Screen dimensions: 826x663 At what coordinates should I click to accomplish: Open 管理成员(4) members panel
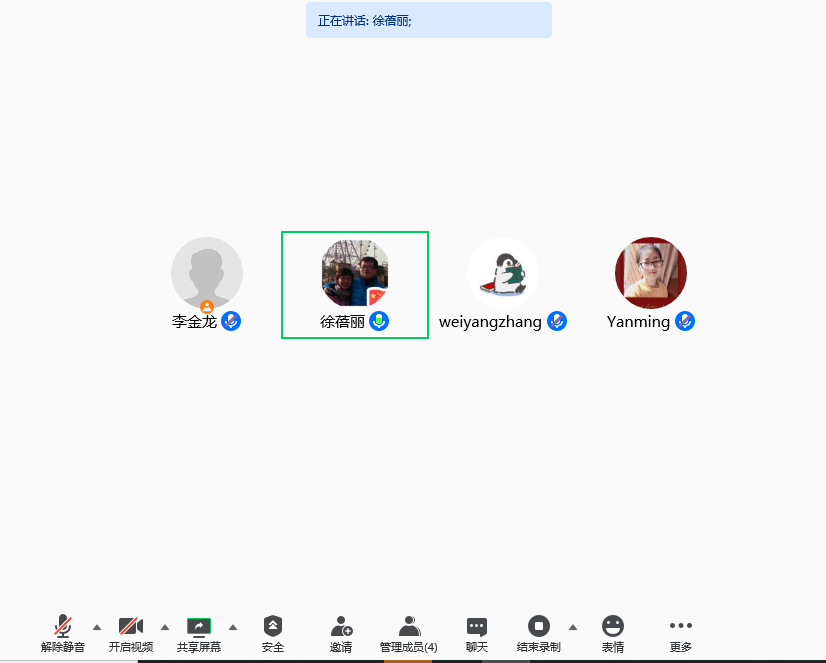click(x=409, y=627)
